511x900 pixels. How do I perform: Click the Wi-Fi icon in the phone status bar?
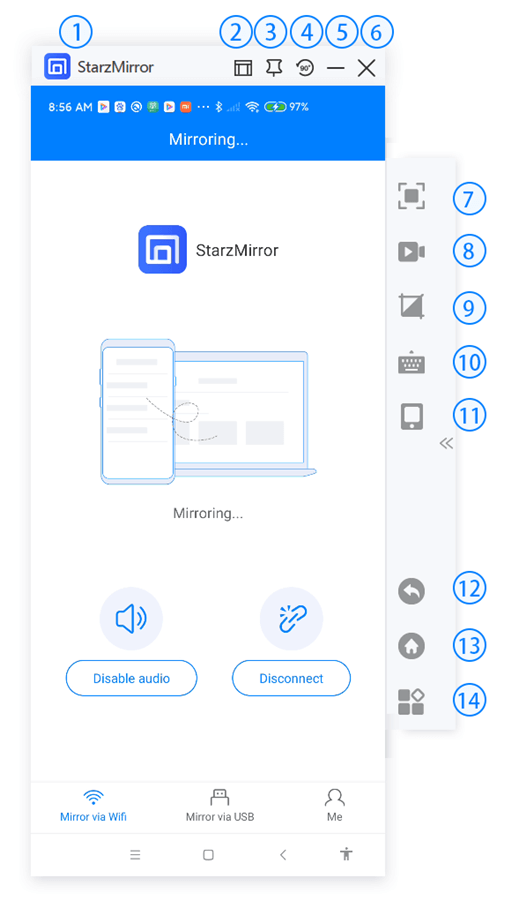point(252,107)
